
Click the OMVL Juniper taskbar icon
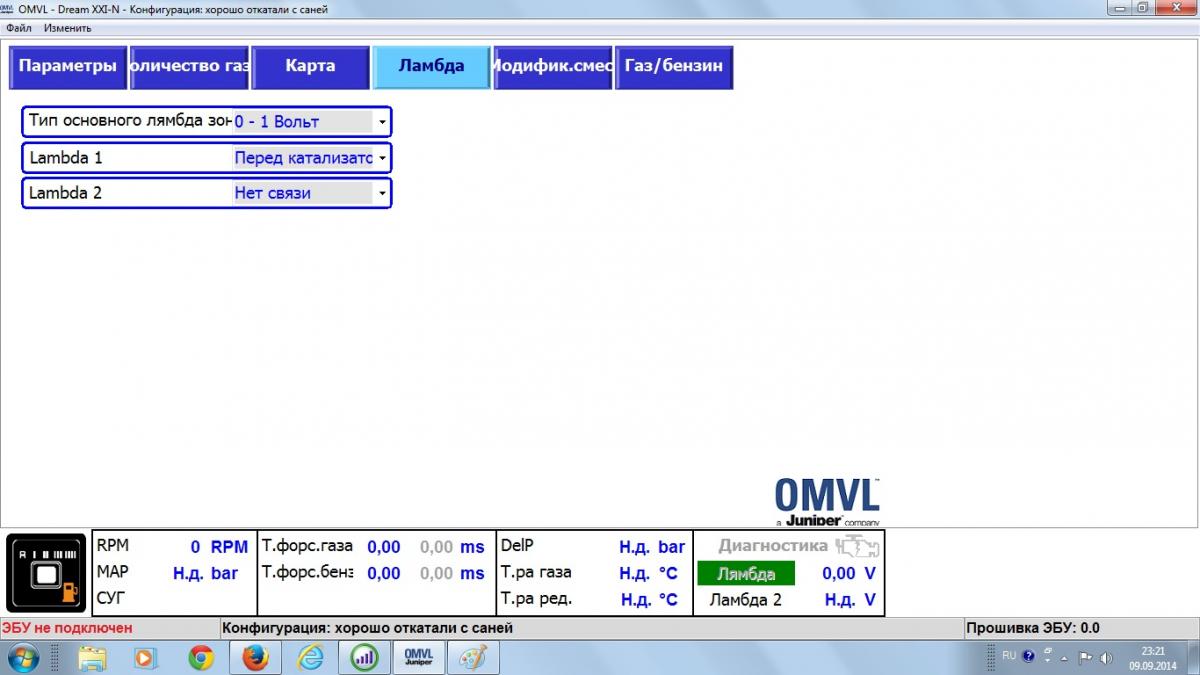pyautogui.click(x=419, y=657)
